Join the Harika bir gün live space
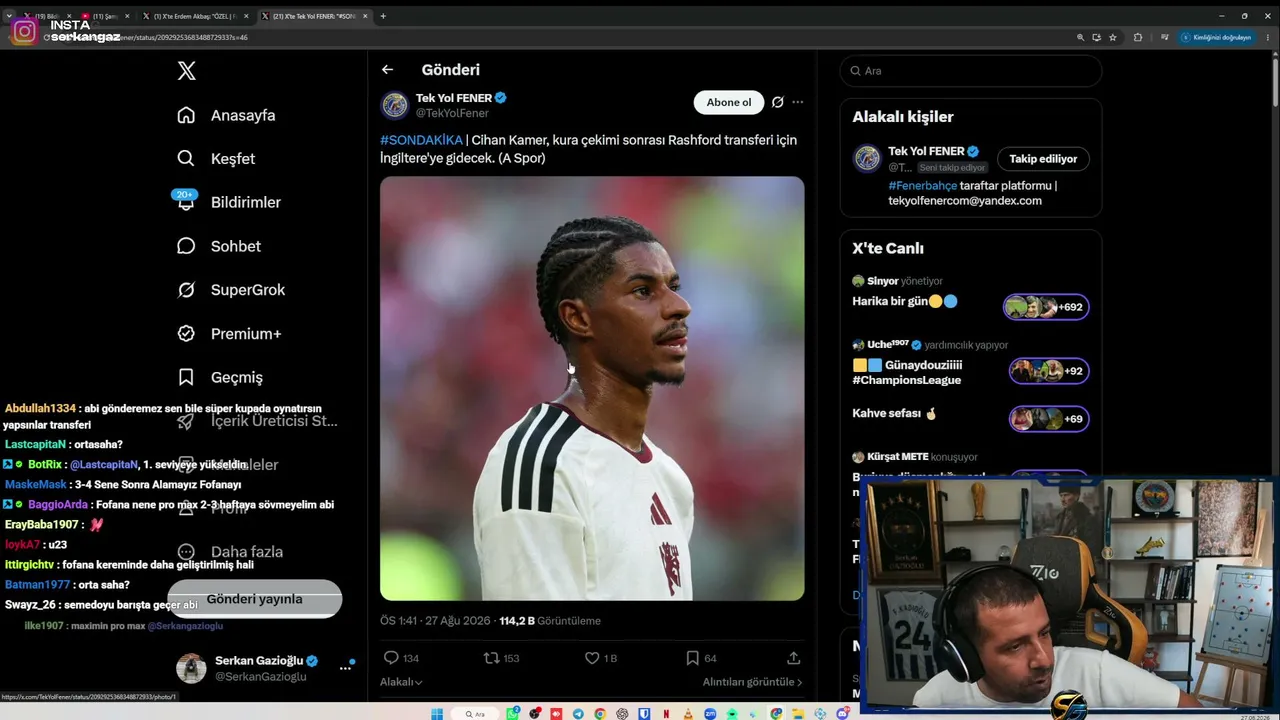Image resolution: width=1280 pixels, height=720 pixels. (1046, 307)
